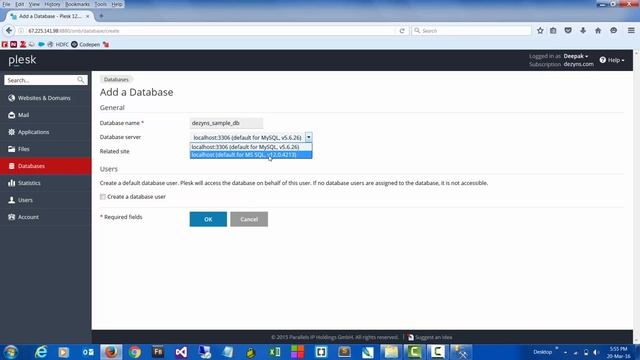Viewport: 640px width, 360px height.
Task: Go to Firefox home page icon
Action: [x=598, y=31]
